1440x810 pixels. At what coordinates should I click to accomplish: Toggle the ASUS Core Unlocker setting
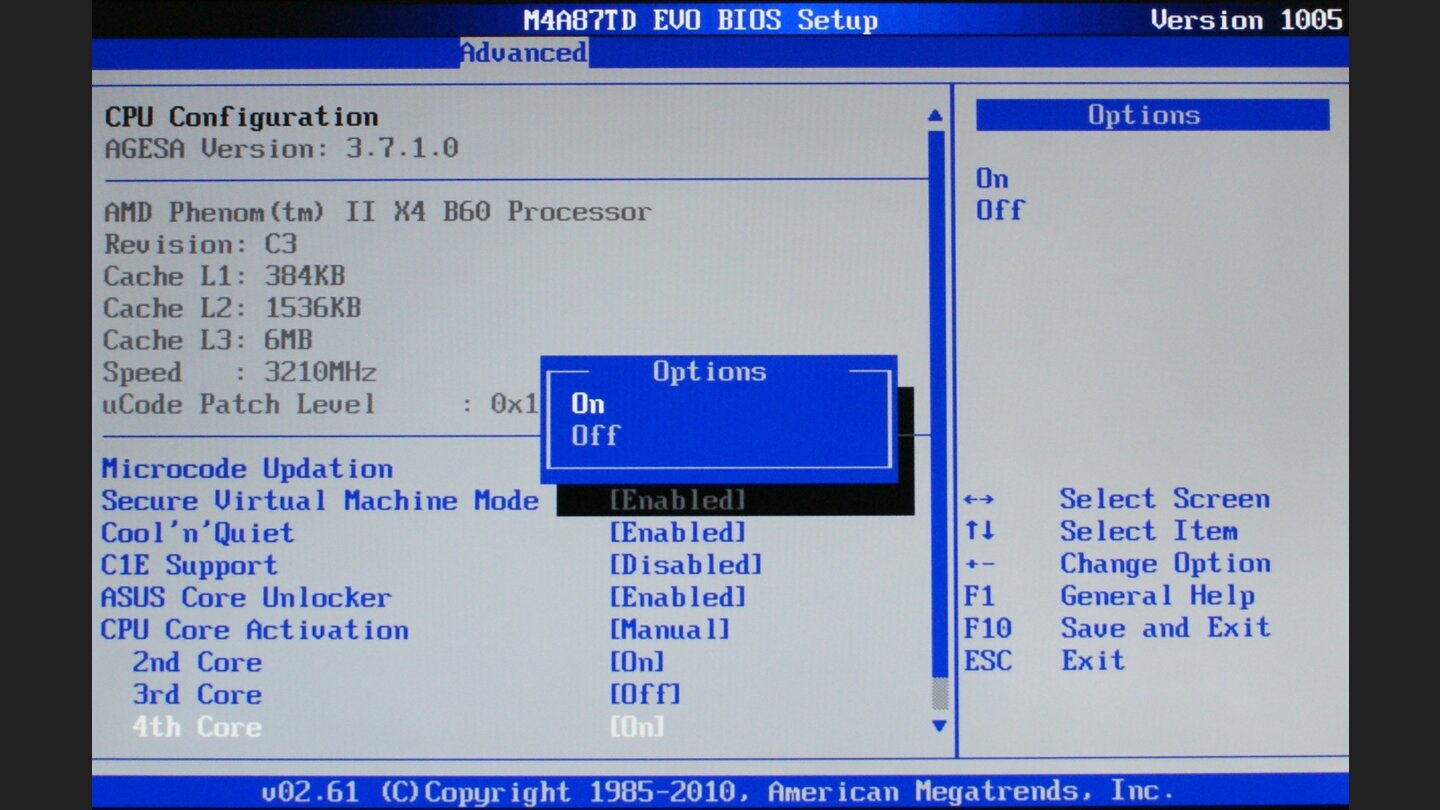[246, 596]
